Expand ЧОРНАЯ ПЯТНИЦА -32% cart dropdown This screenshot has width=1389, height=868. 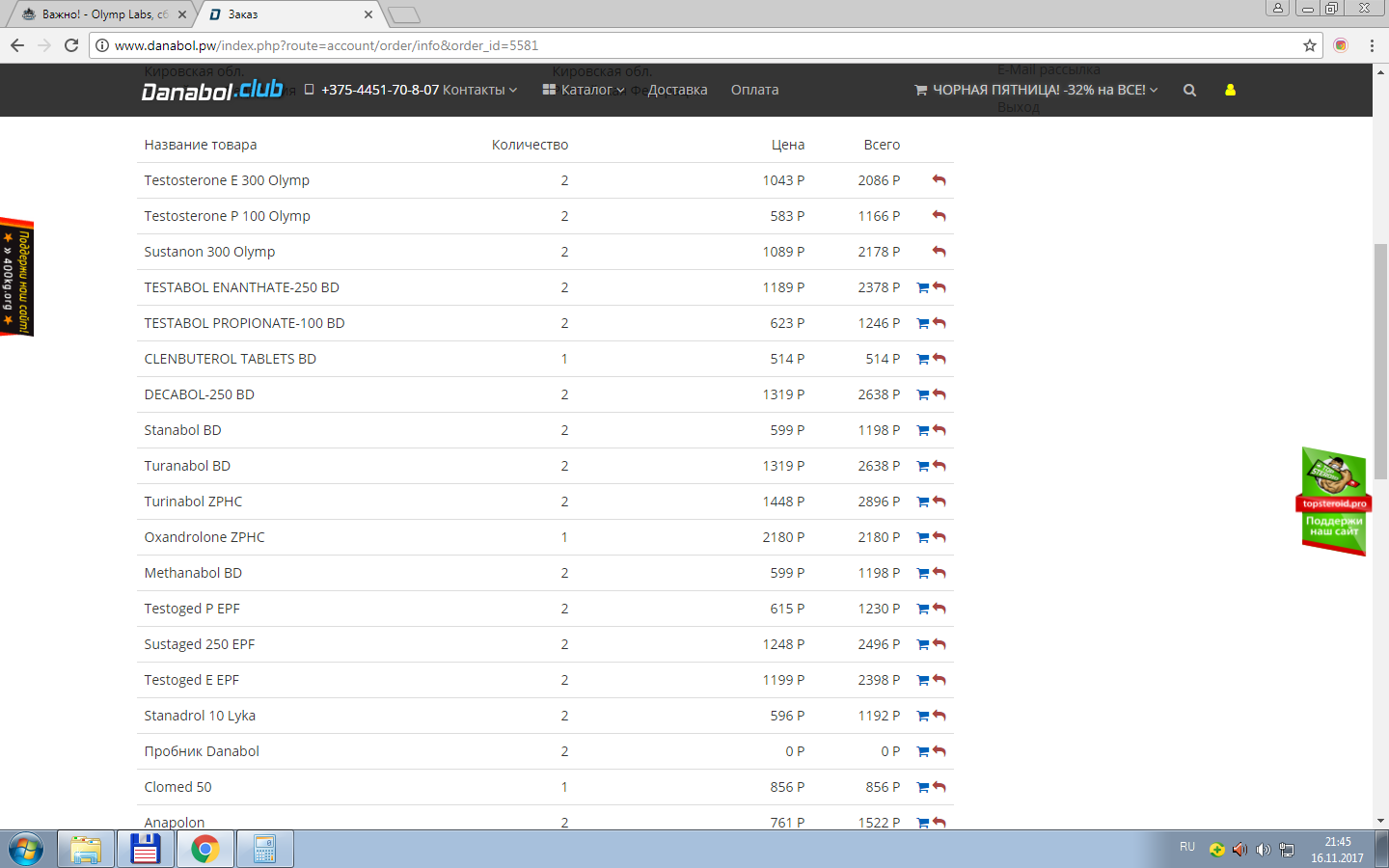coord(1036,90)
